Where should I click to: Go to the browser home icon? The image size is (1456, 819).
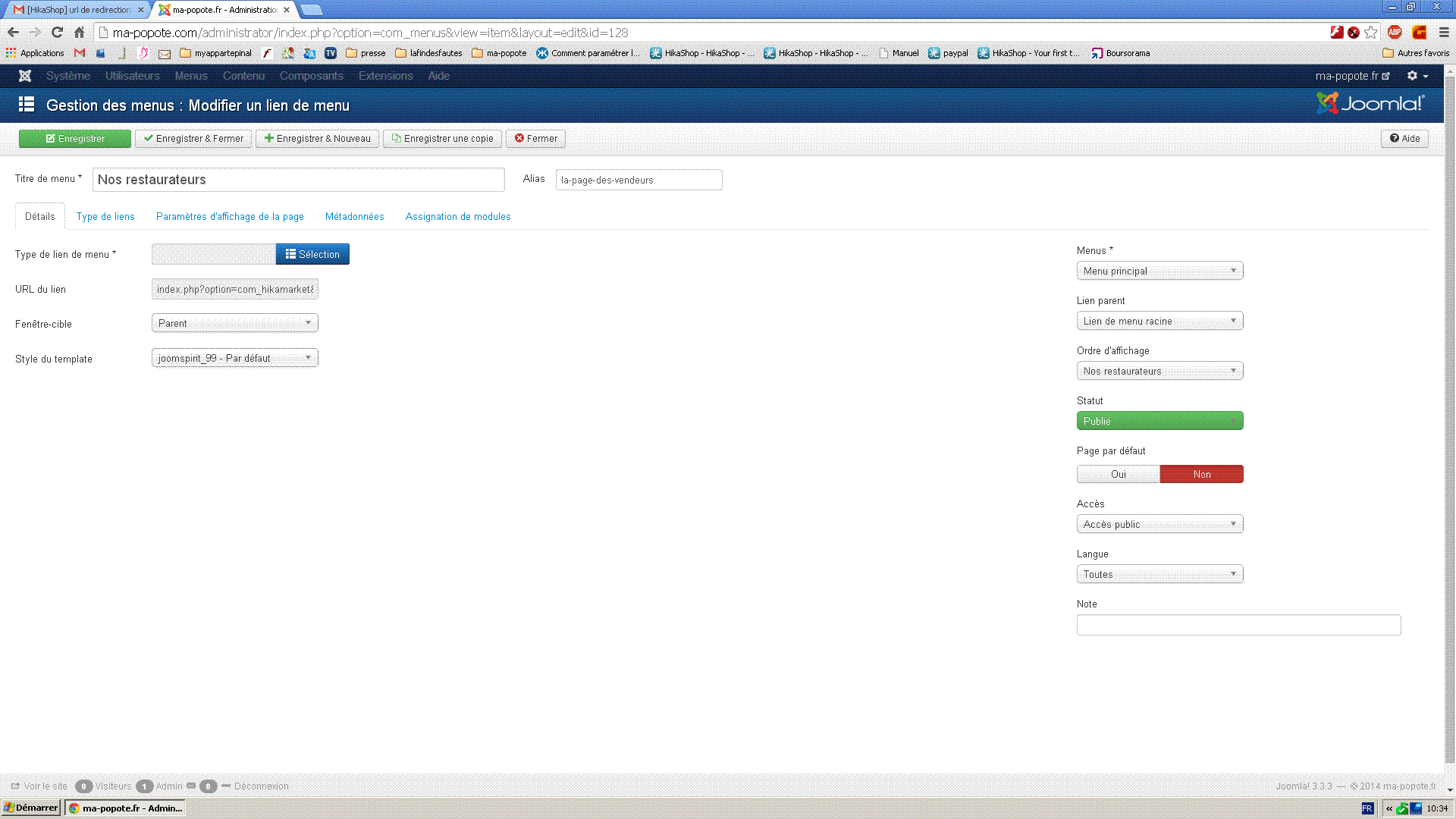(x=79, y=33)
